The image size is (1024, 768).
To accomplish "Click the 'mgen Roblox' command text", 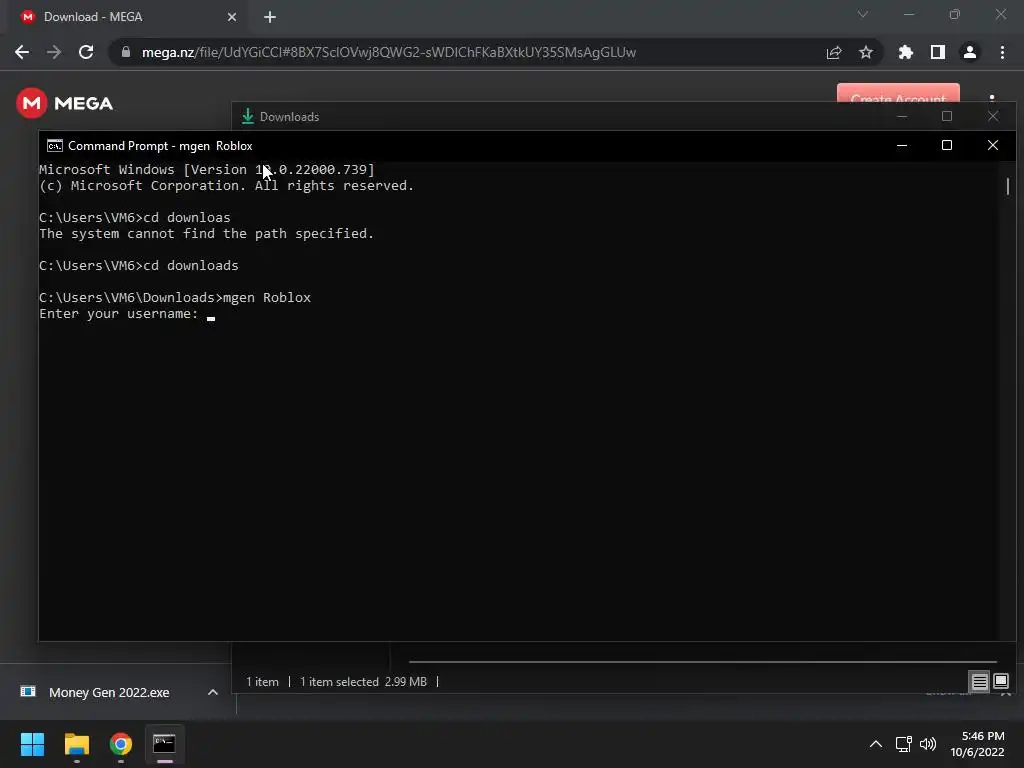I will click(267, 298).
